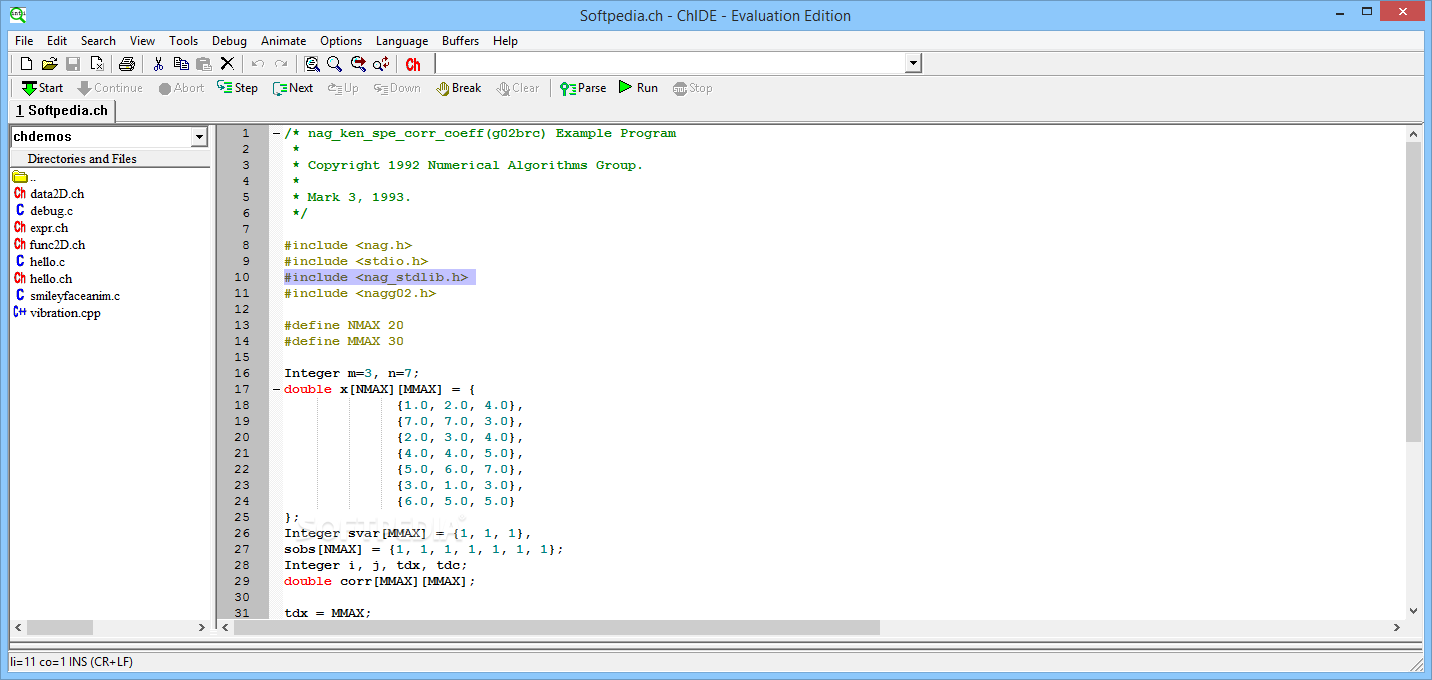
Task: Click the red Ch command shell icon
Action: [x=413, y=64]
